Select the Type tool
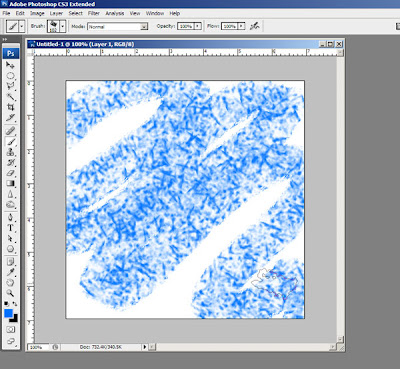Image resolution: width=400 pixels, height=369 pixels. (10, 228)
